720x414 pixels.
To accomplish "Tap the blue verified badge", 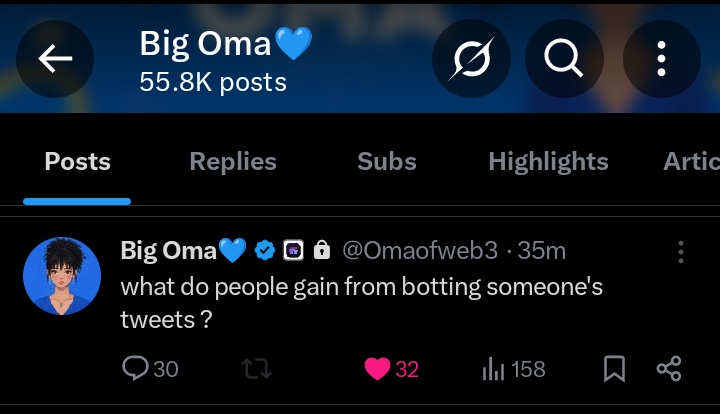I will [265, 250].
